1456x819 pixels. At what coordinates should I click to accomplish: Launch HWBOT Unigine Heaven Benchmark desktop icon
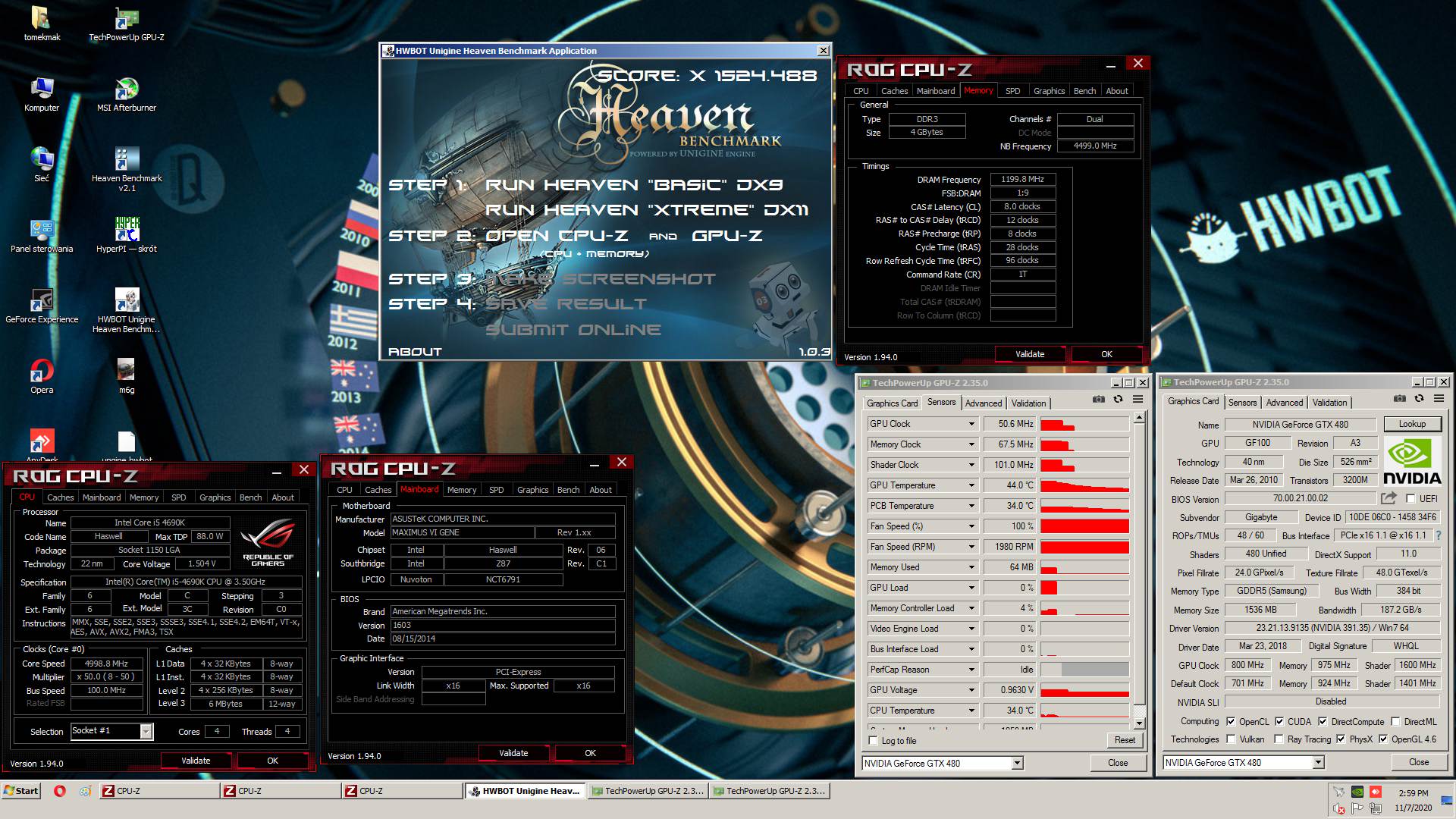click(x=127, y=300)
